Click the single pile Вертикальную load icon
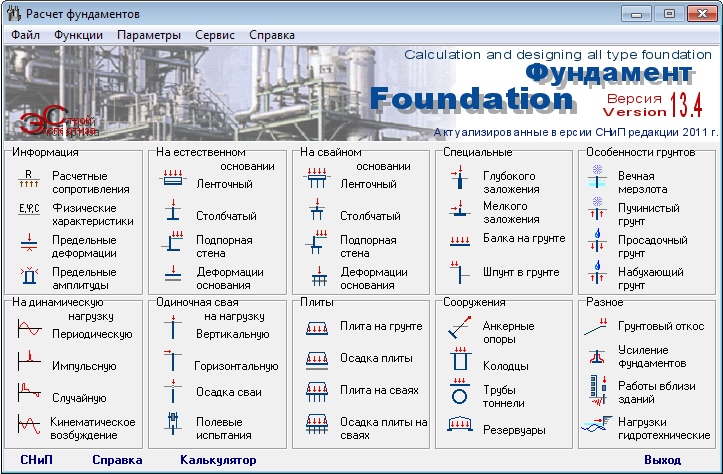 click(x=173, y=327)
